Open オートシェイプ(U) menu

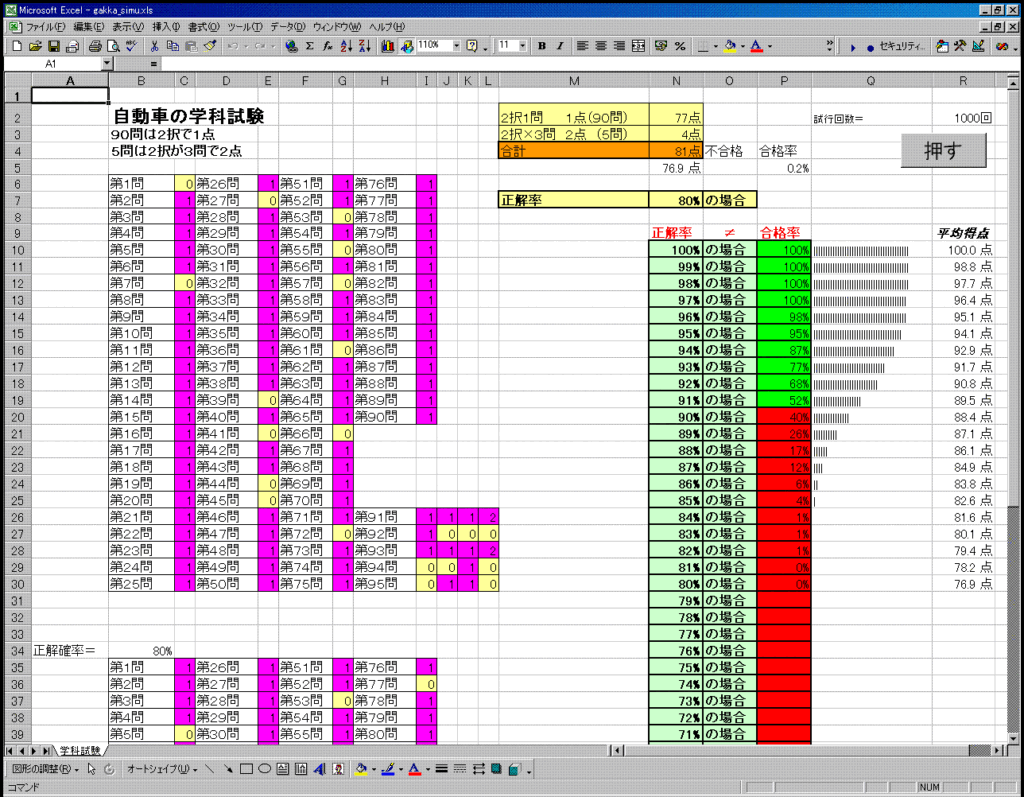point(162,769)
